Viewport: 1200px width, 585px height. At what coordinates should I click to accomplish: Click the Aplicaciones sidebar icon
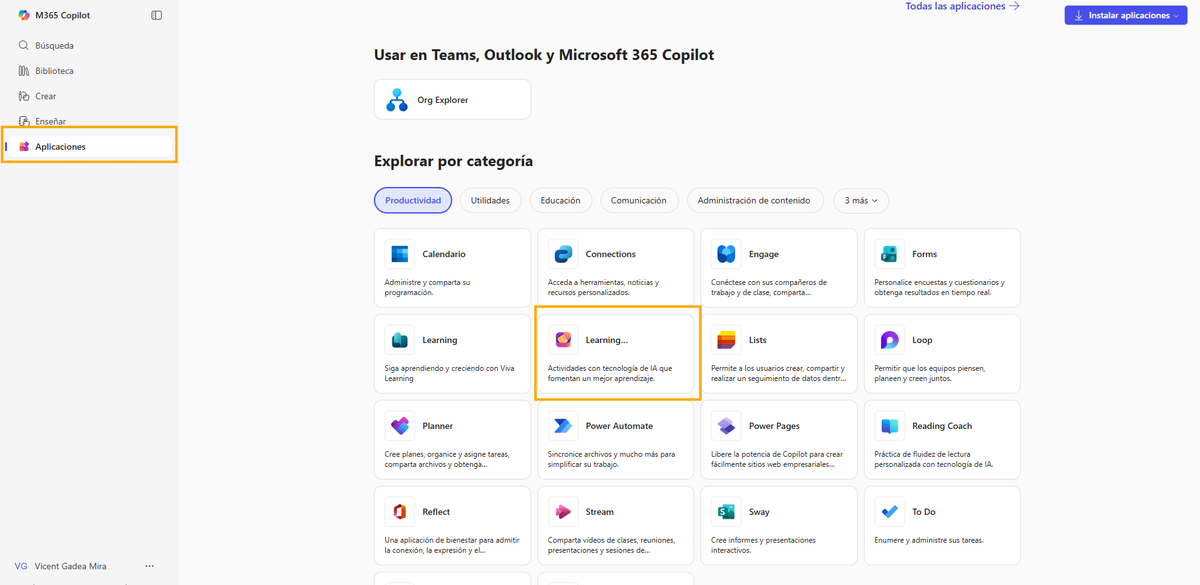[x=24, y=147]
